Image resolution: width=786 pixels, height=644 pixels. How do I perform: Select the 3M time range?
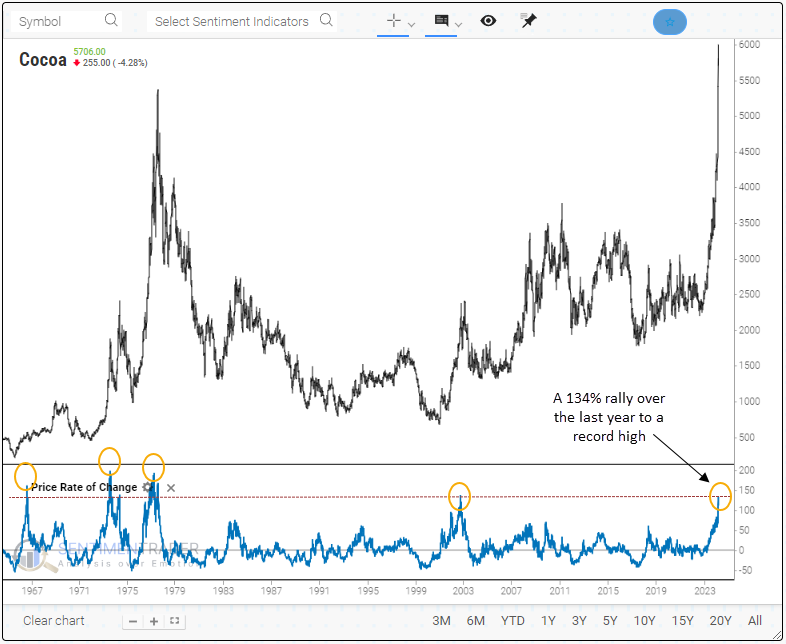(x=441, y=620)
